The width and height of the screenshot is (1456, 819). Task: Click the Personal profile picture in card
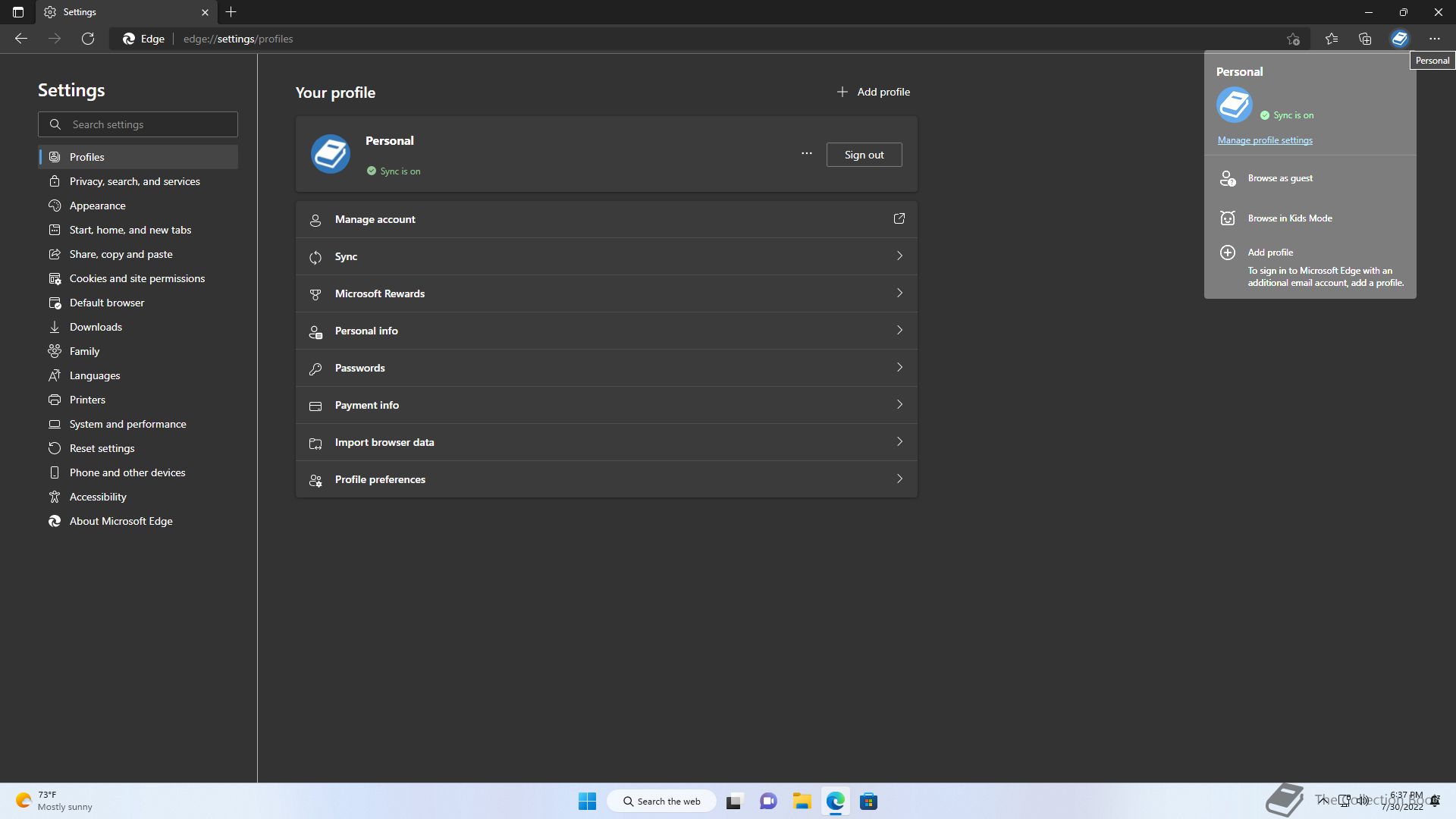331,154
